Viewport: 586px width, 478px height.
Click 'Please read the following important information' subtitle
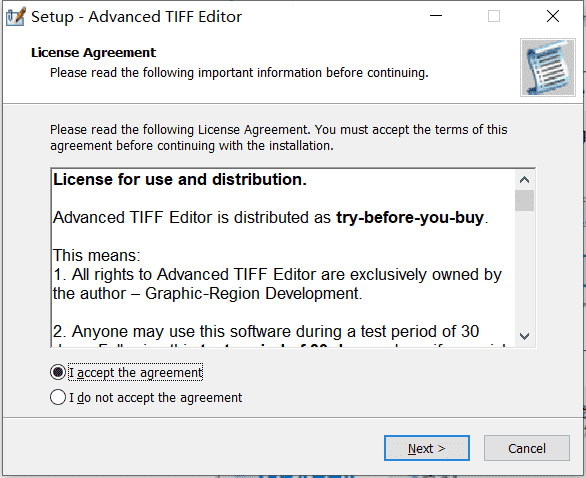tap(239, 73)
